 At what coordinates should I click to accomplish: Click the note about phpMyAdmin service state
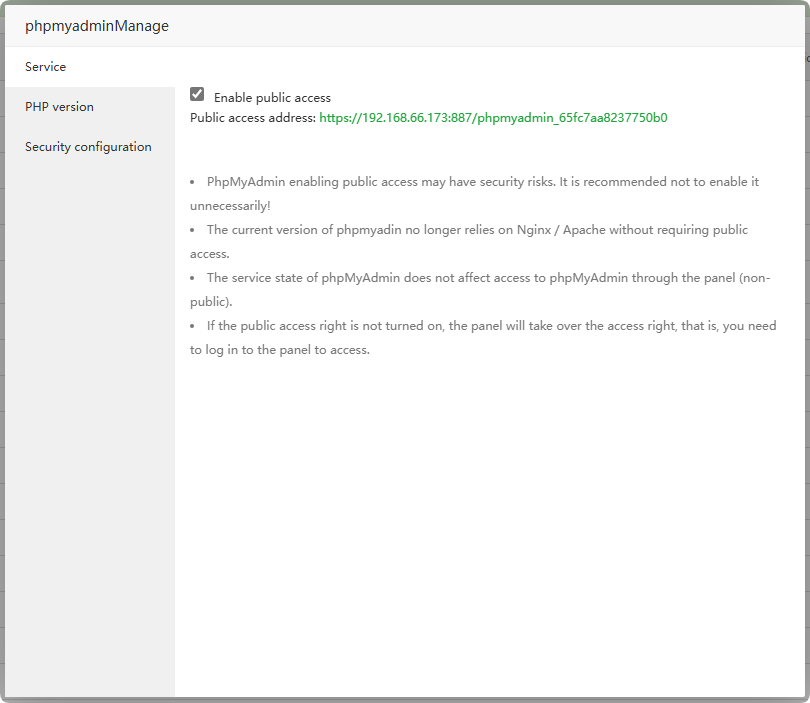click(480, 290)
